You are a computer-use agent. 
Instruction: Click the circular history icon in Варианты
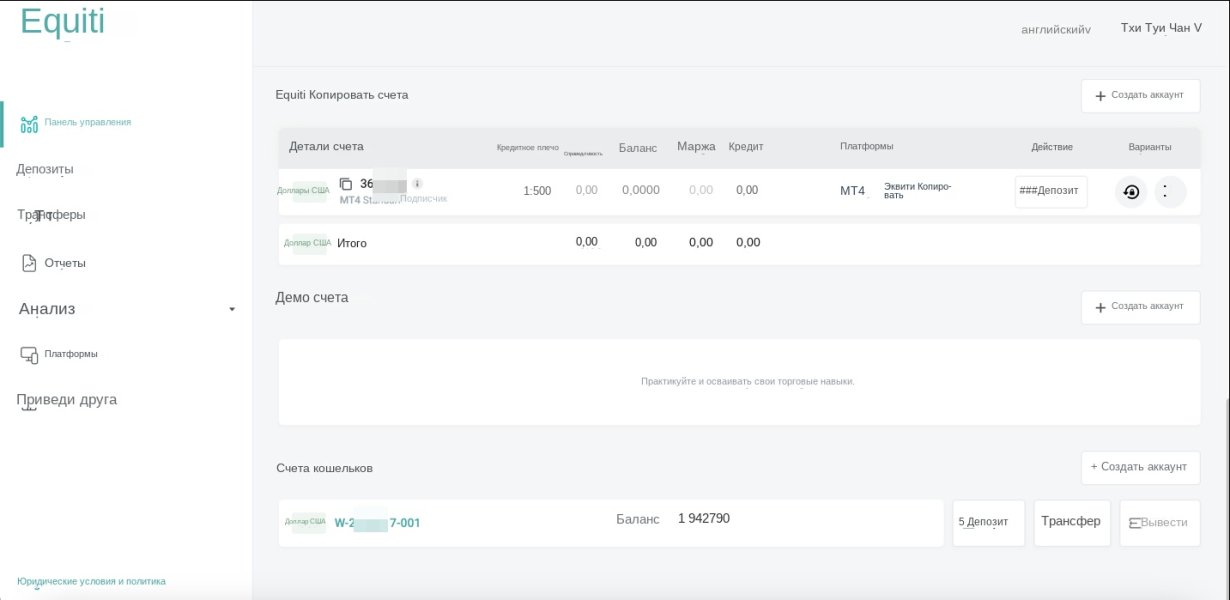pyautogui.click(x=1131, y=192)
